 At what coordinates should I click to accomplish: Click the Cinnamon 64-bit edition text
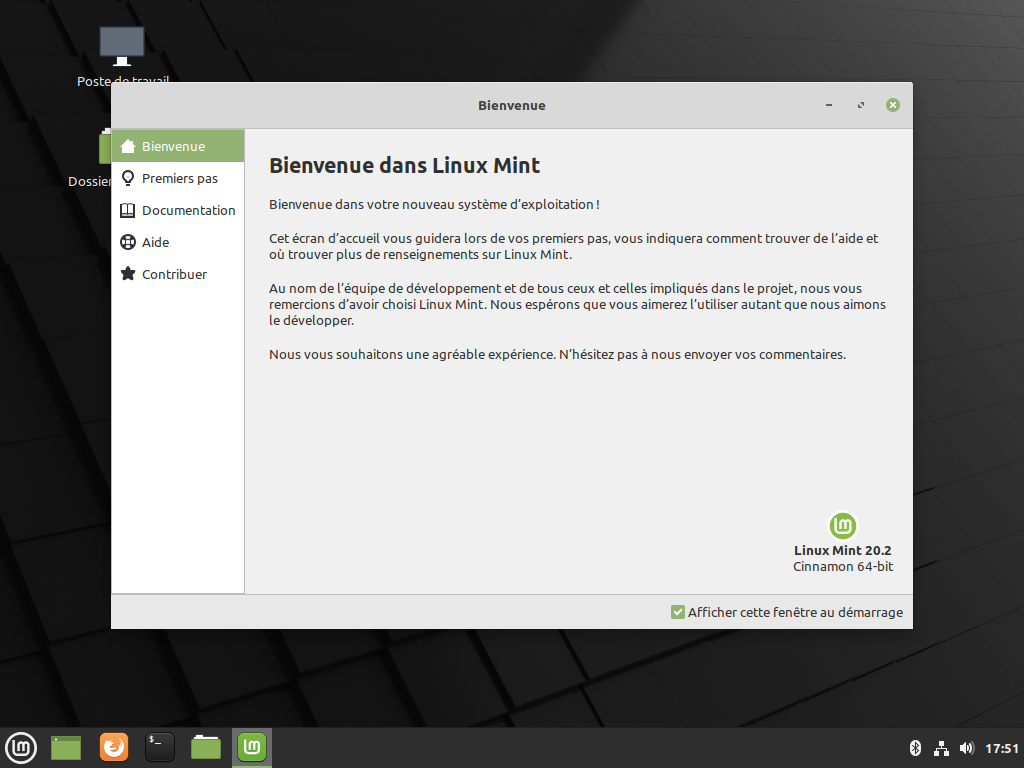click(x=842, y=567)
